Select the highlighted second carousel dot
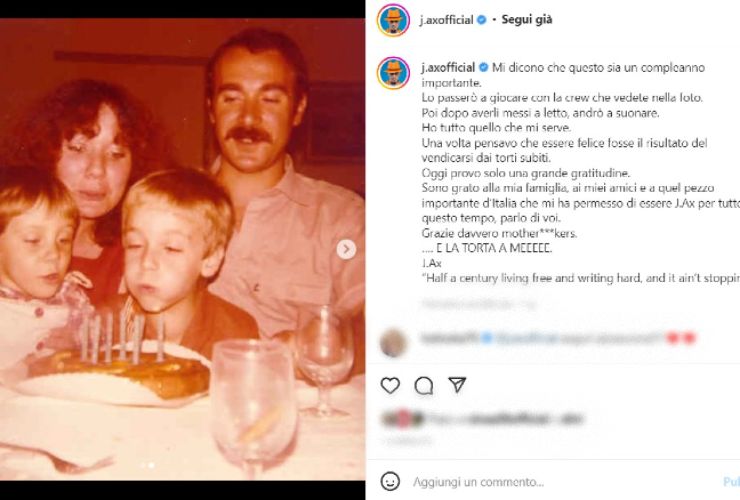 click(x=151, y=465)
